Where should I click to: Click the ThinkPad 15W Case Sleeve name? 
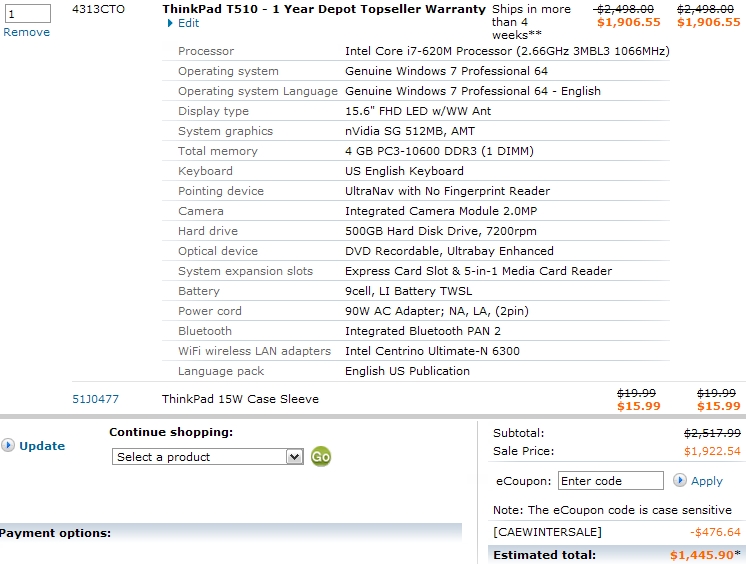pyautogui.click(x=240, y=399)
